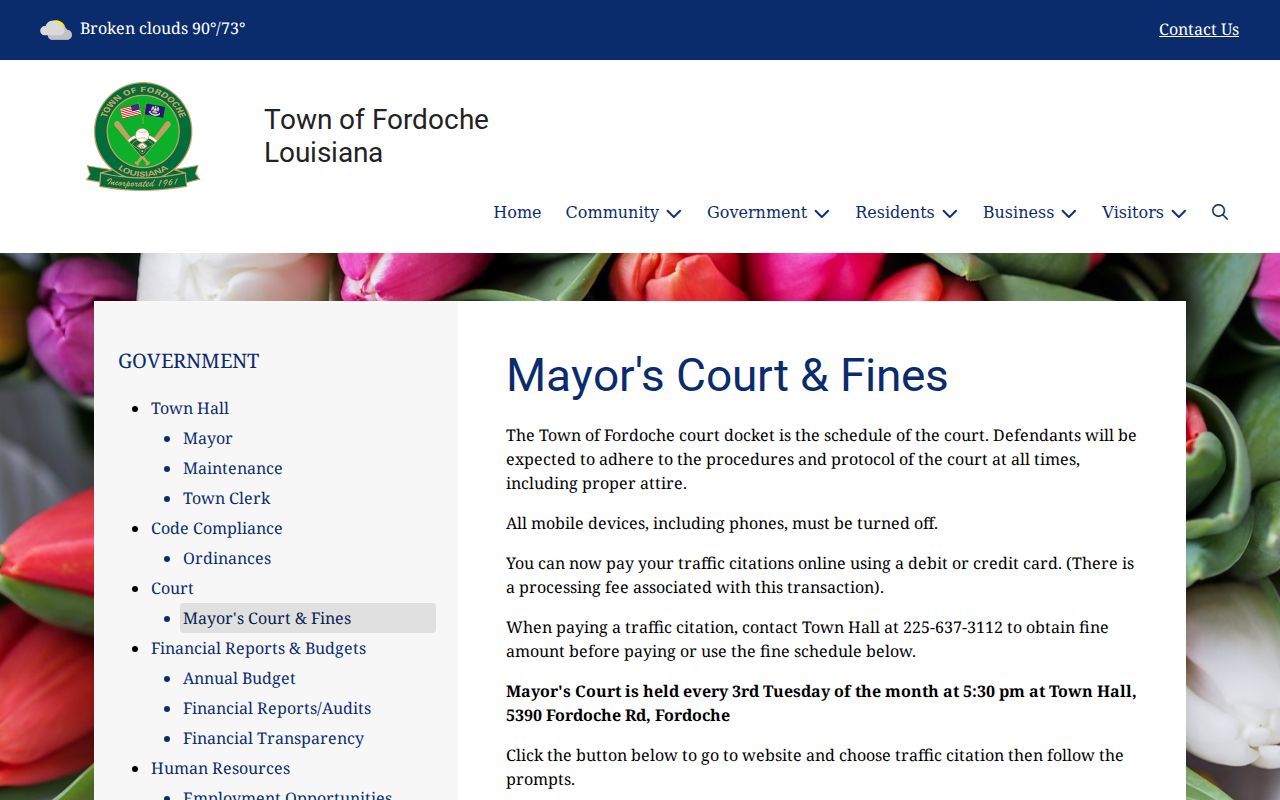Open the Town Hall sidebar link
Viewport: 1280px width, 800px height.
tap(190, 408)
